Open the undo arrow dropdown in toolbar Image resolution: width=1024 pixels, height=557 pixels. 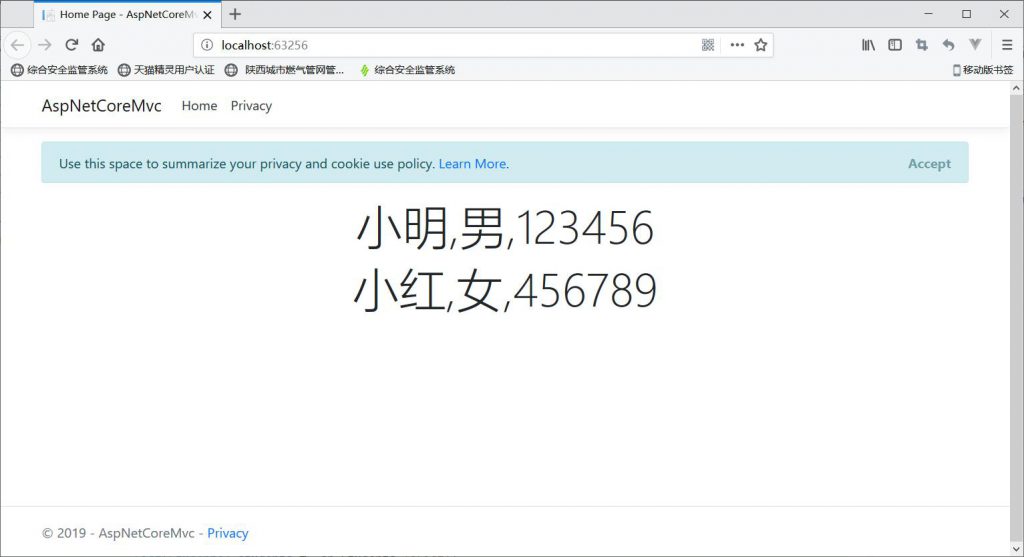tap(948, 45)
